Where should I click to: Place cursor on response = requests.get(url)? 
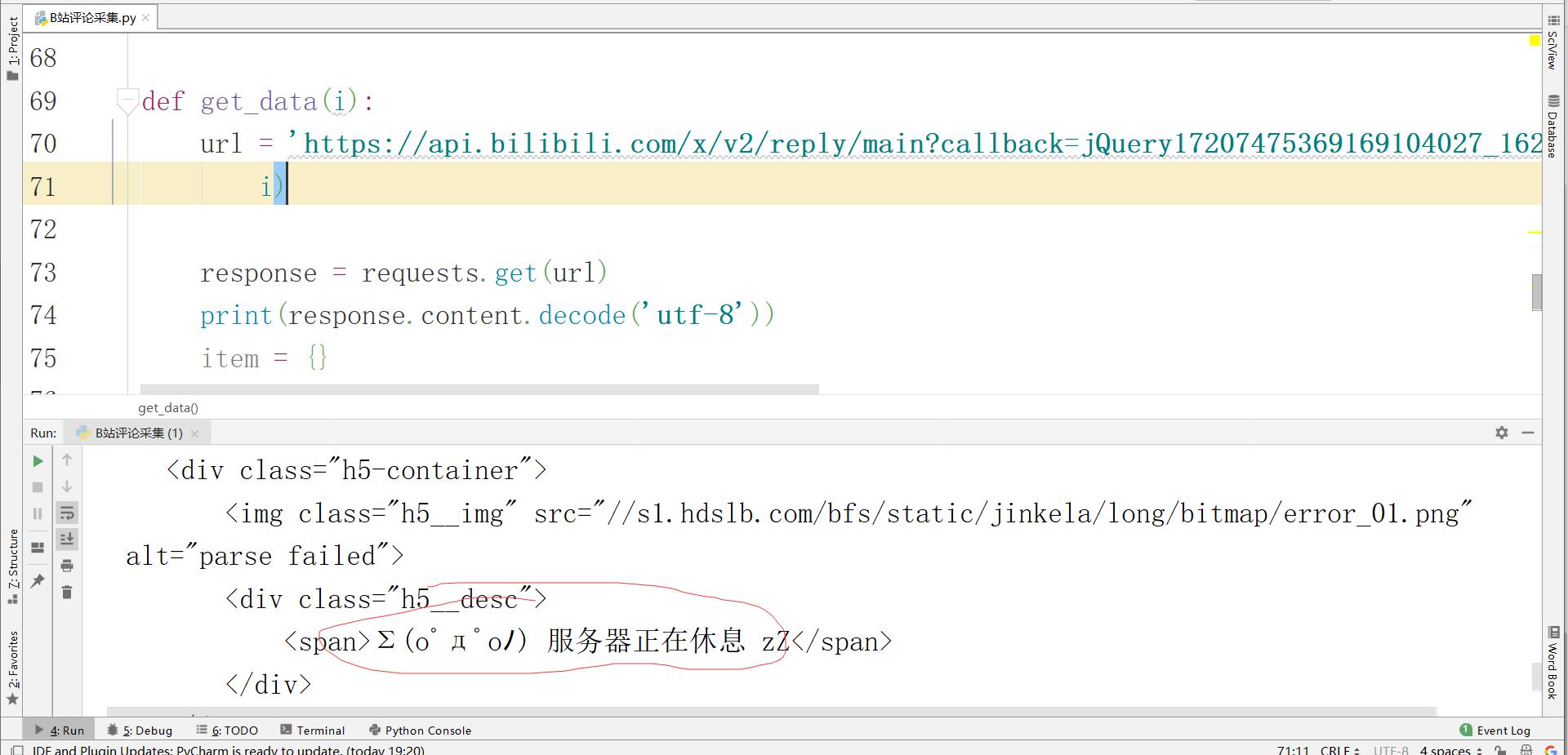403,272
